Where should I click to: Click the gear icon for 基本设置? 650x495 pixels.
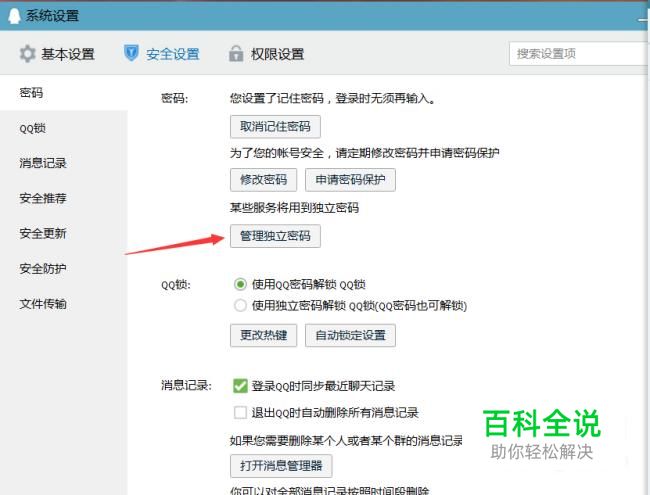(27, 54)
